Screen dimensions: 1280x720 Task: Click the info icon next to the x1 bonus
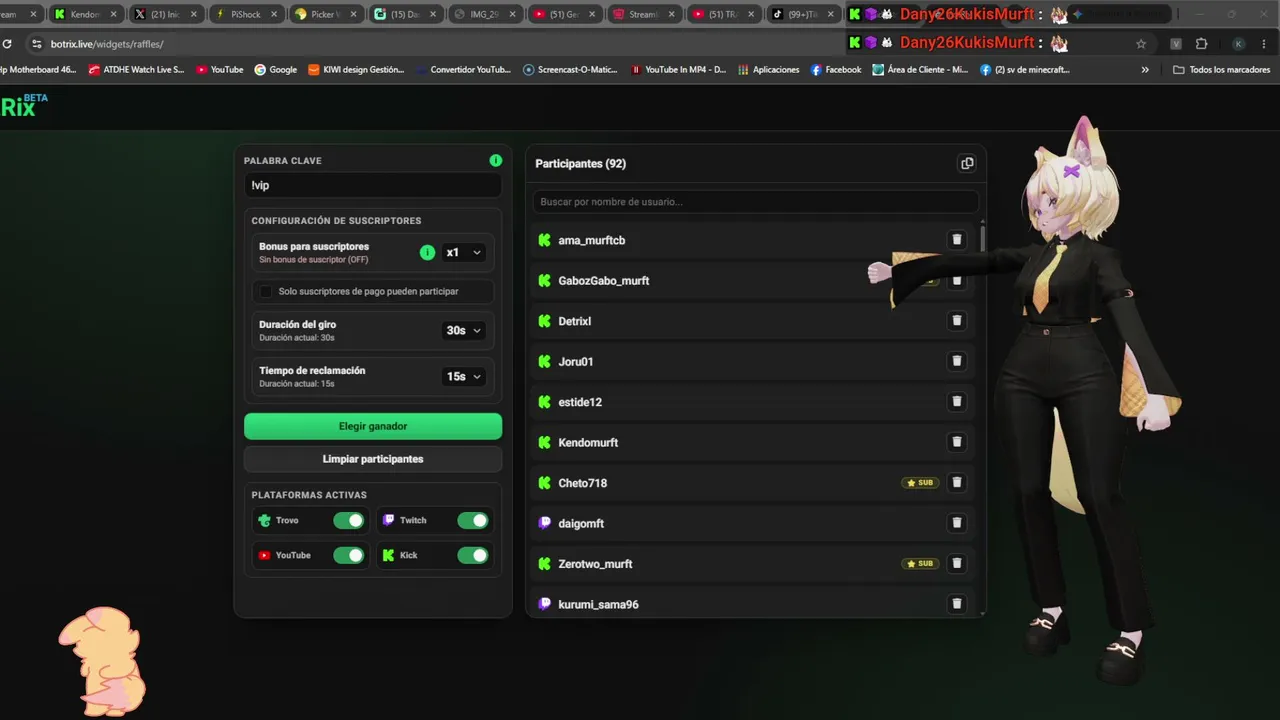tap(427, 252)
